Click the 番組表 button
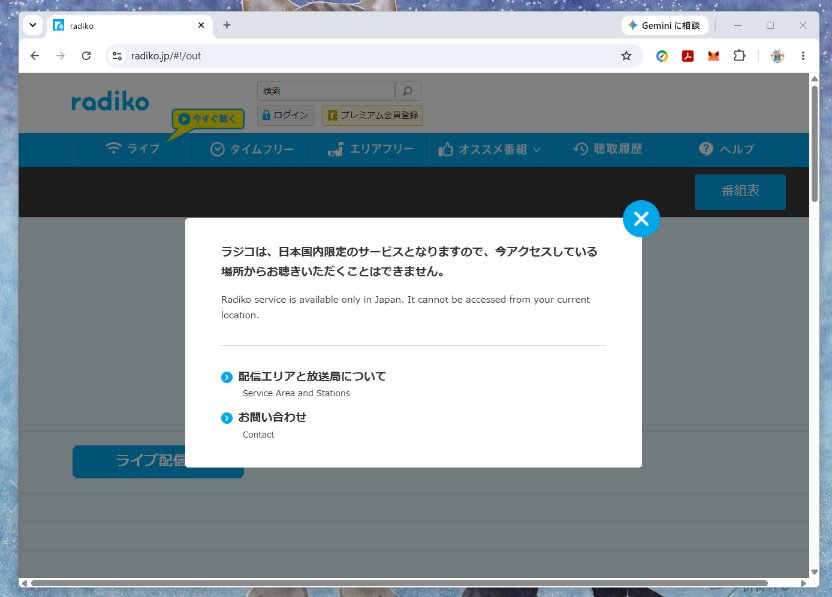The image size is (832, 597). (740, 191)
